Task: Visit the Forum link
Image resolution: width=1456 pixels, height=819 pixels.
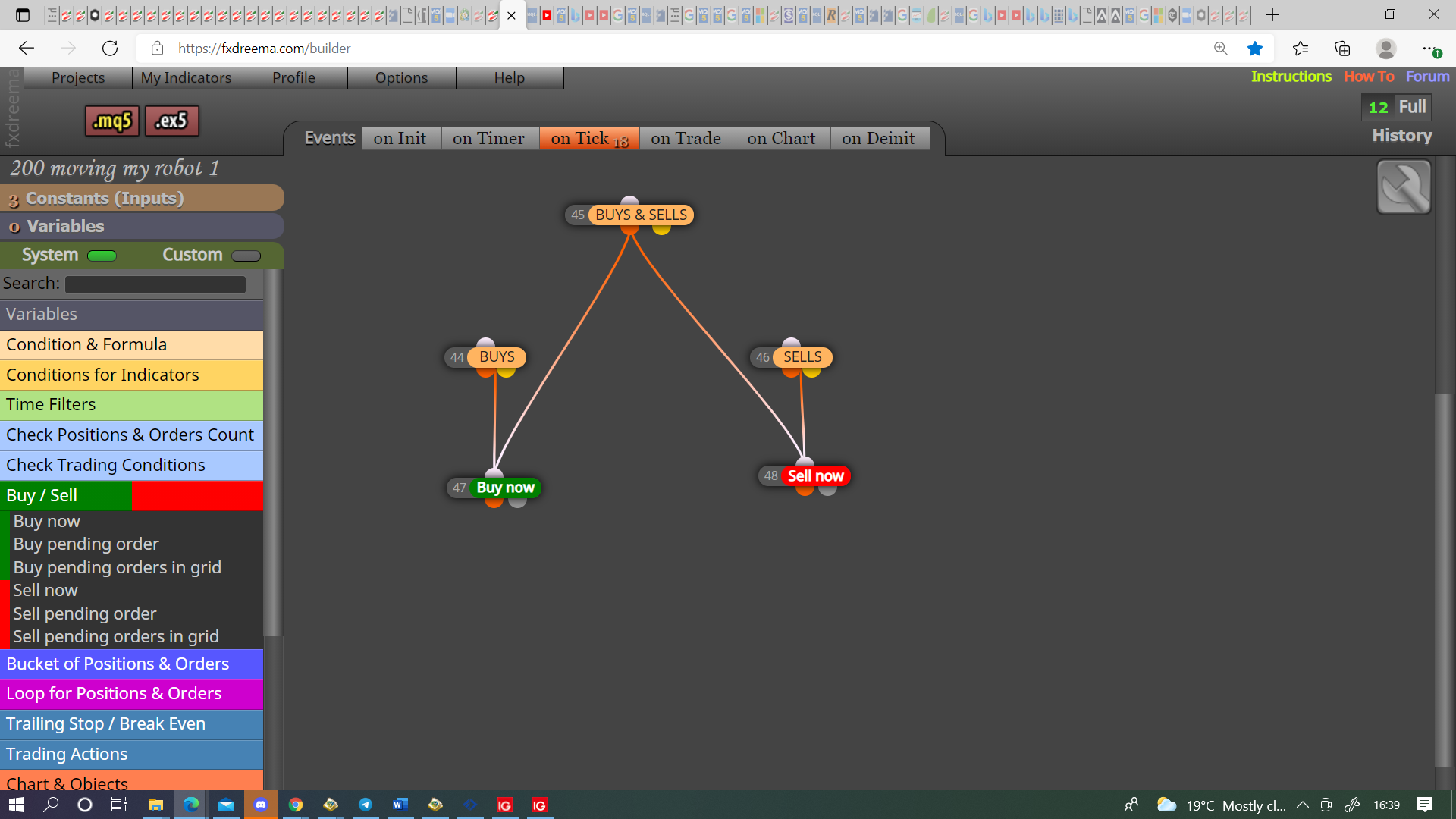Action: click(x=1427, y=77)
